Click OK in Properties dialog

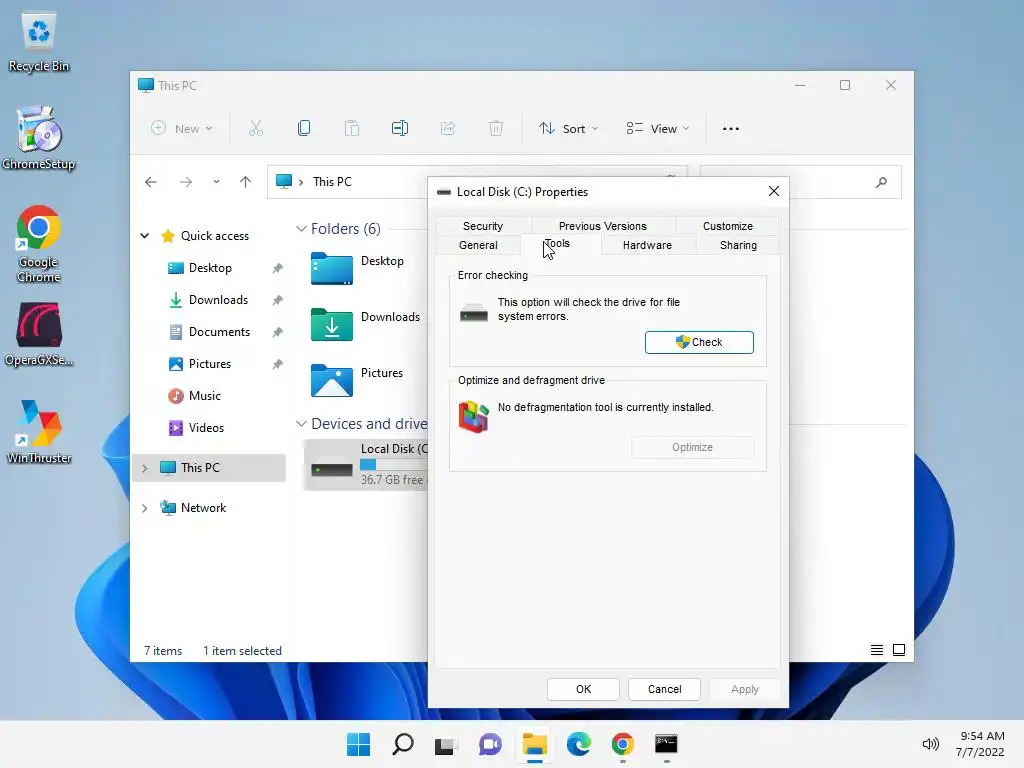pos(583,689)
